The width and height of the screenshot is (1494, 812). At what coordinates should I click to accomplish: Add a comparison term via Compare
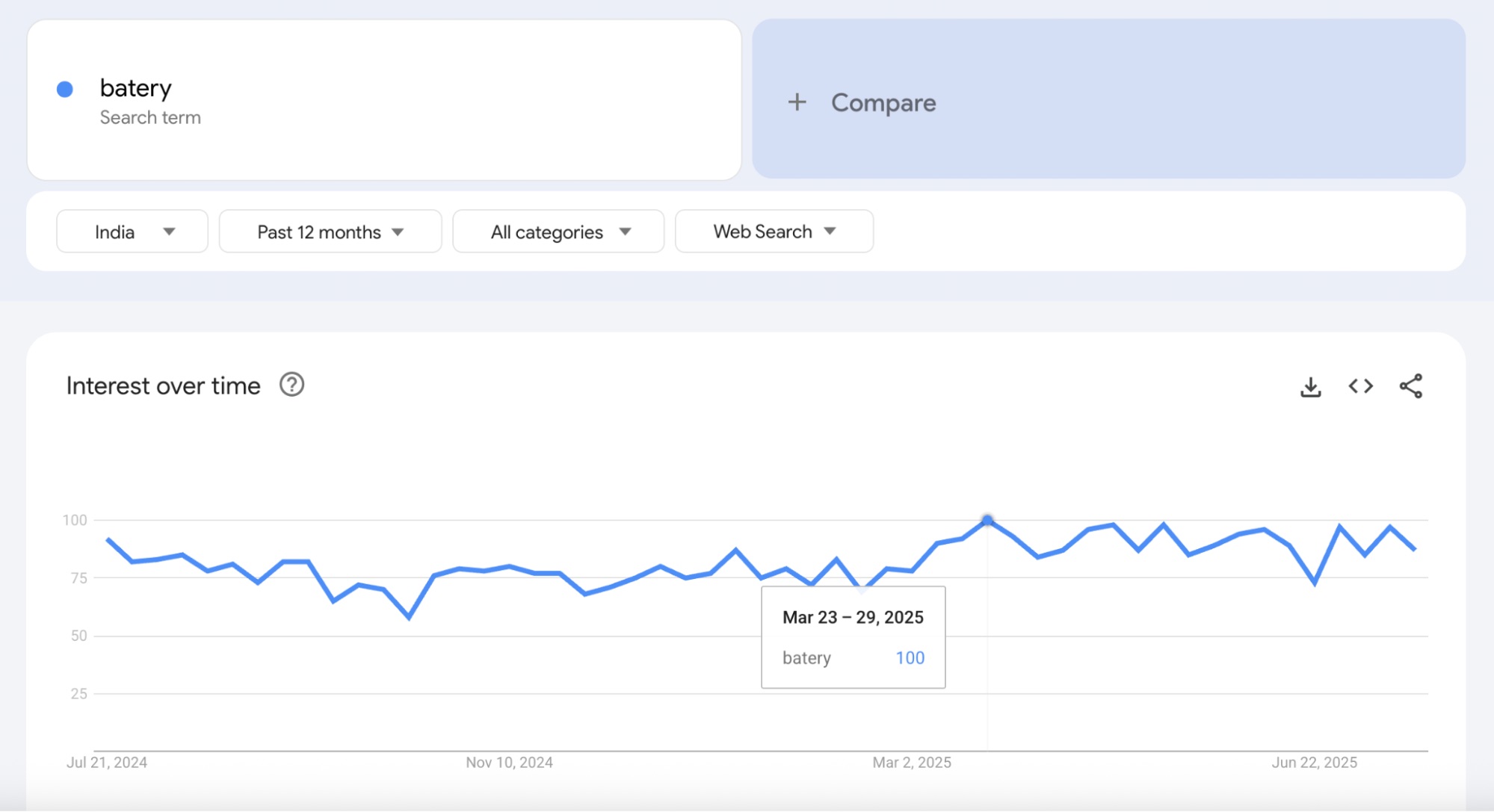(1108, 99)
